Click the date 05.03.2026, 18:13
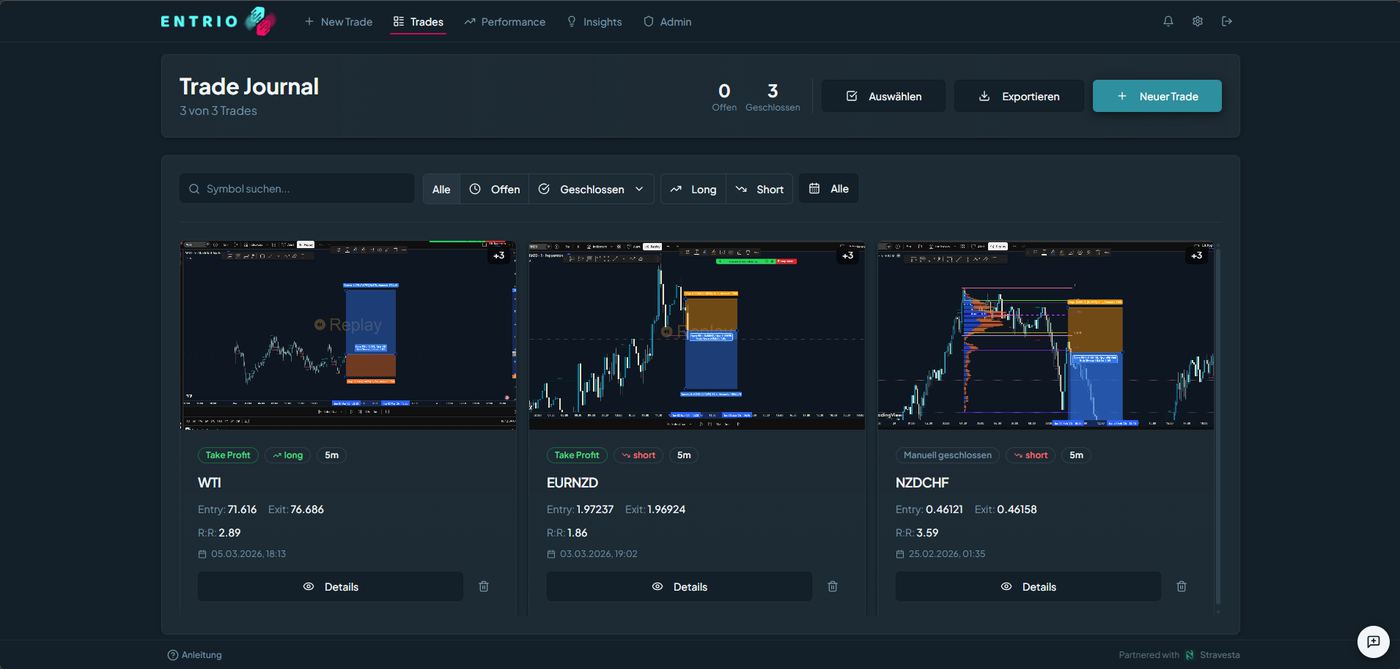1400x669 pixels. point(248,554)
